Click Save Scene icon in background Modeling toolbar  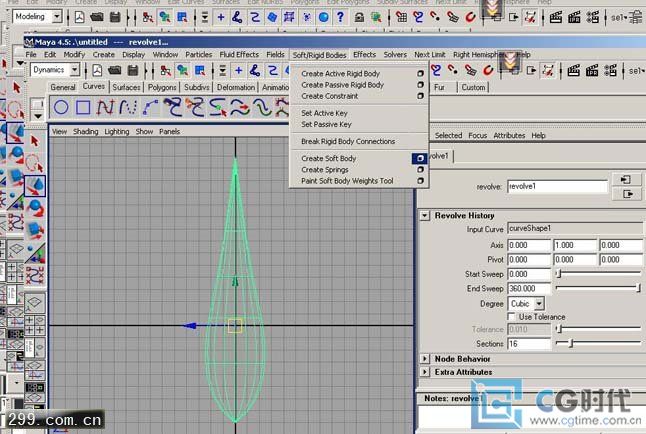(115, 17)
